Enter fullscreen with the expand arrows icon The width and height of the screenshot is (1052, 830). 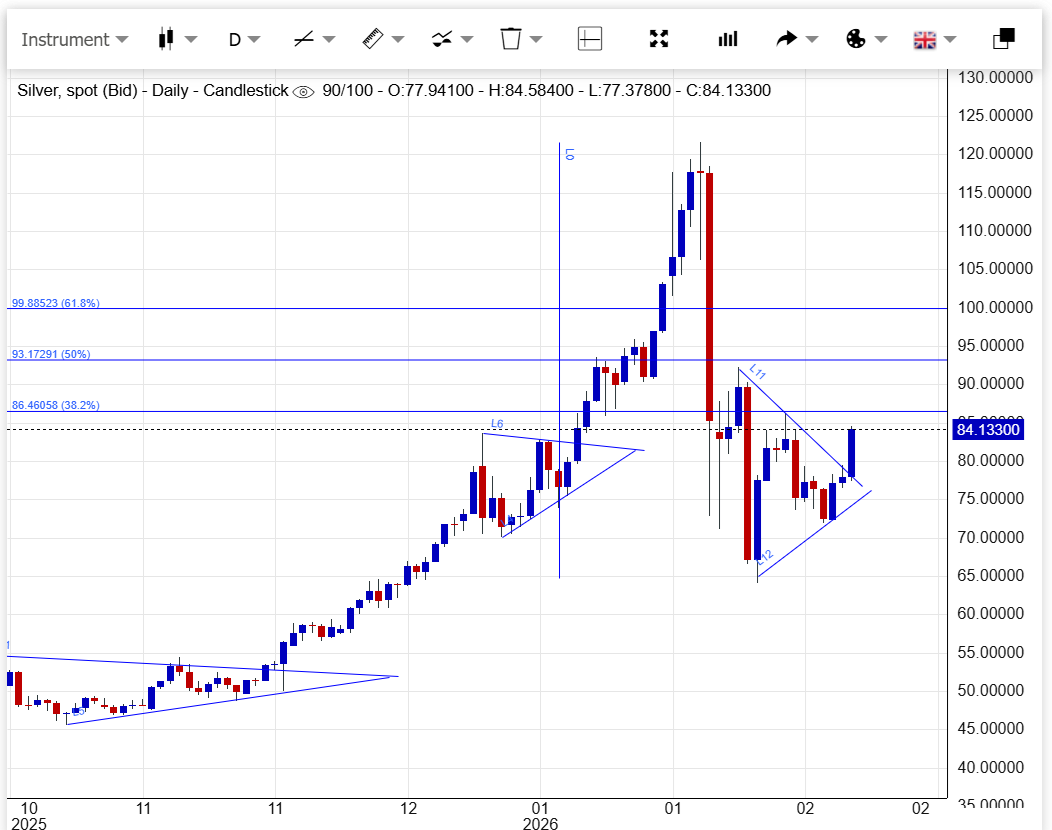click(658, 39)
